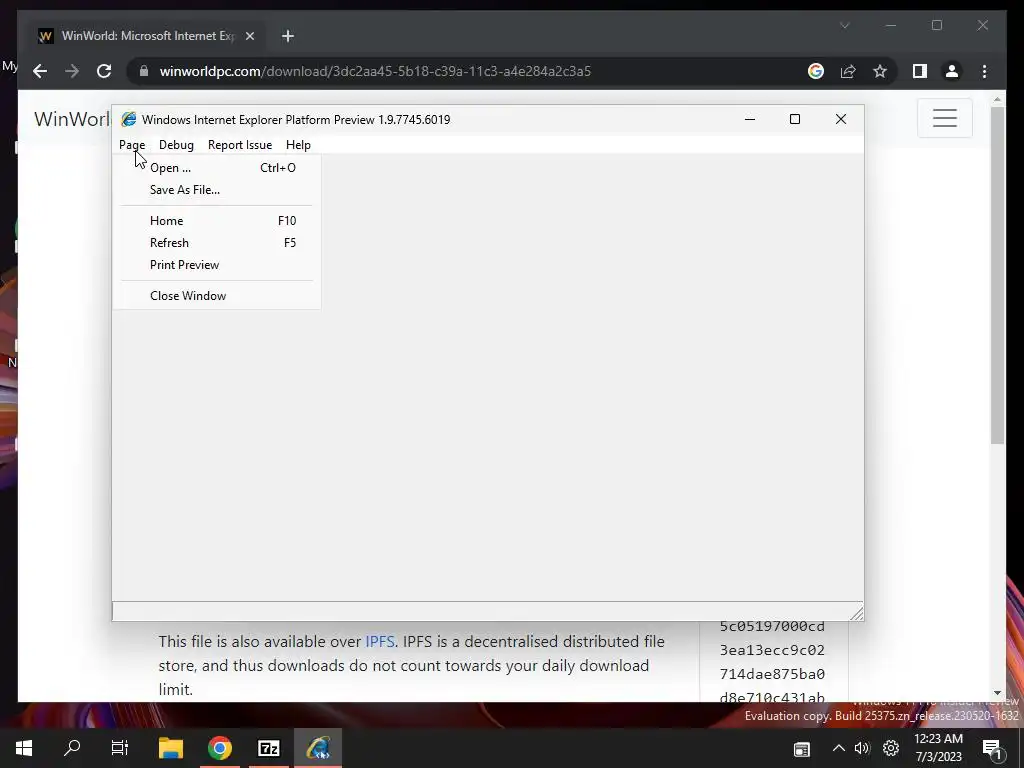The image size is (1024, 768).
Task: Close the WinWorld tab
Action: [x=249, y=36]
